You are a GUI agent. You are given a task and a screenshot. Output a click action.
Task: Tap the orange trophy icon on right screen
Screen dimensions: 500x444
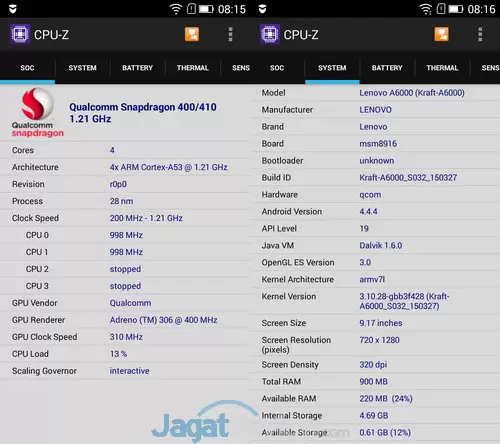point(441,34)
